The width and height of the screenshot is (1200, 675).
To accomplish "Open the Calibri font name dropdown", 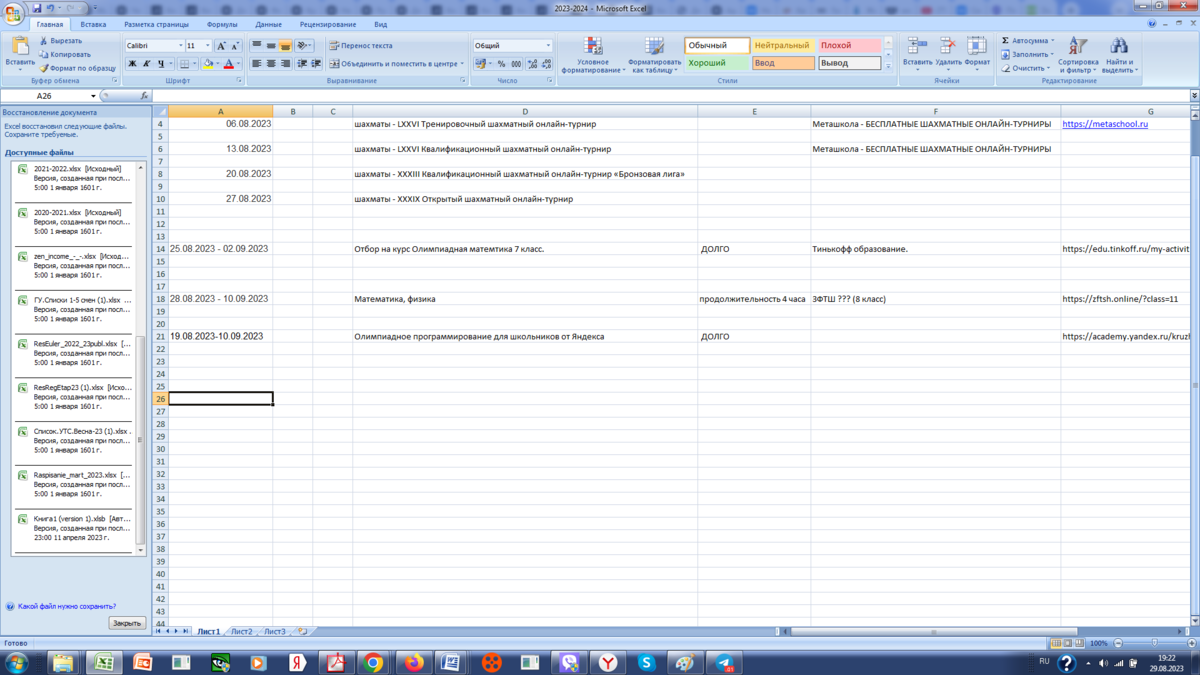I will coord(180,46).
